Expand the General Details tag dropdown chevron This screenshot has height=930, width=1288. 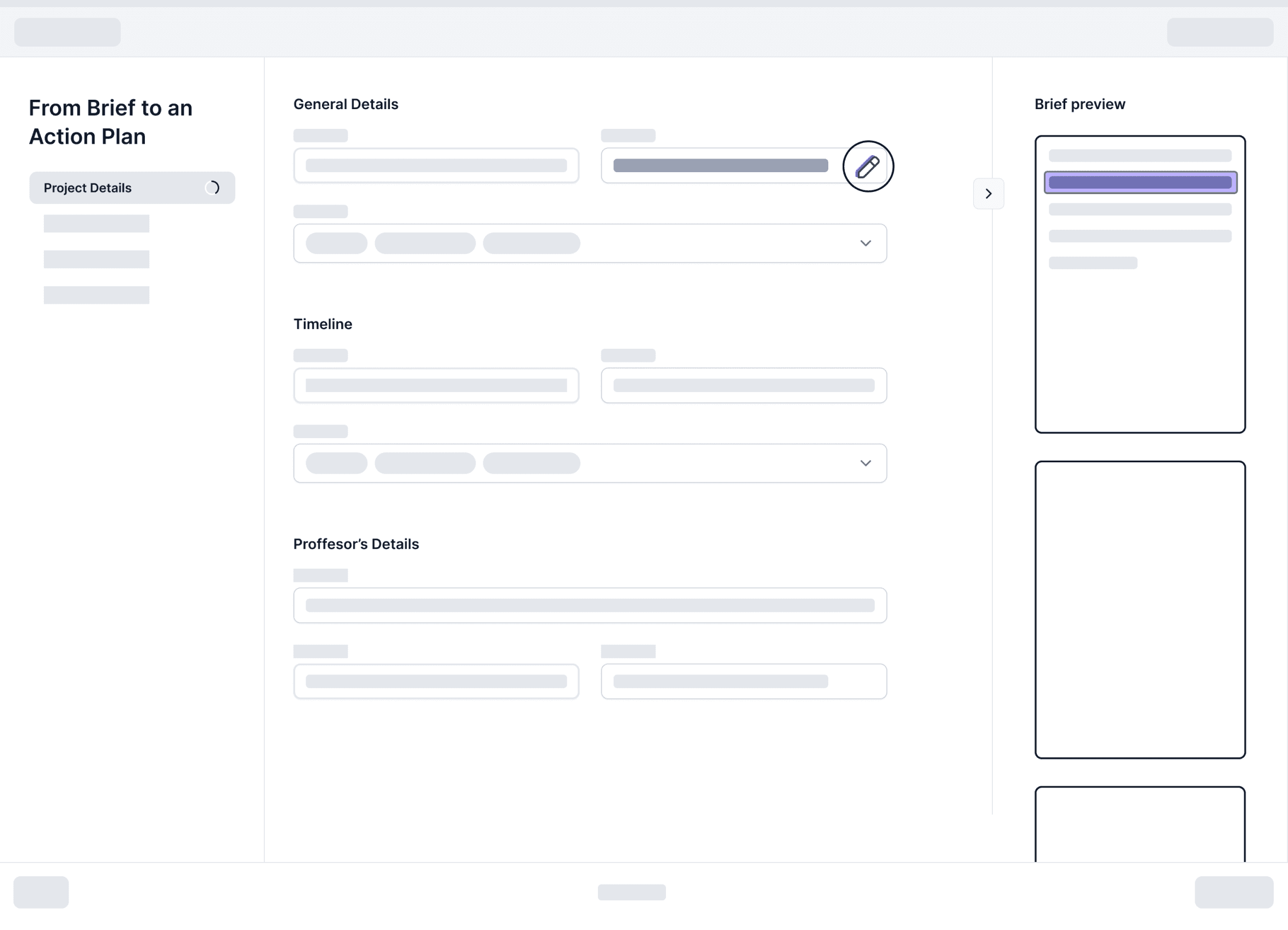(x=865, y=243)
